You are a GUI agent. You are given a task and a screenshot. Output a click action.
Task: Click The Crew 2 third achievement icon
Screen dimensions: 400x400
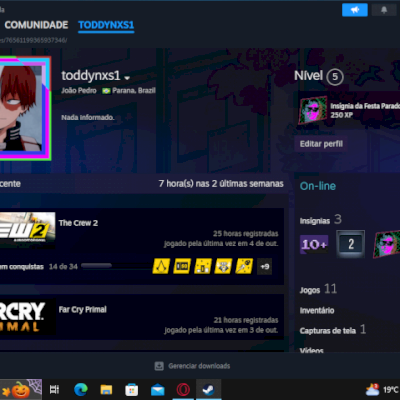coord(203,266)
